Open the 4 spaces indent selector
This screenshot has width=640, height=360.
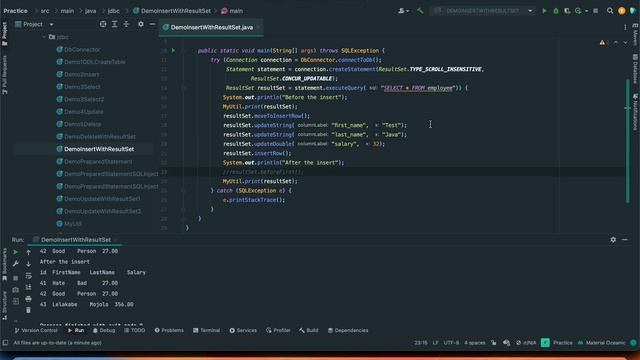475,343
